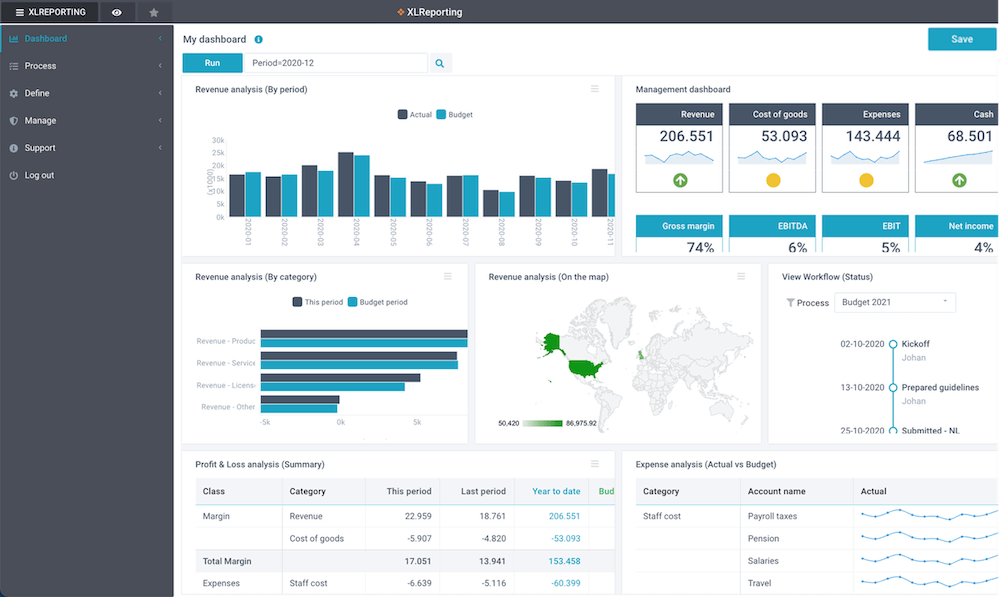Open the Budget 2021 process dropdown
This screenshot has width=1000, height=597.
(895, 302)
